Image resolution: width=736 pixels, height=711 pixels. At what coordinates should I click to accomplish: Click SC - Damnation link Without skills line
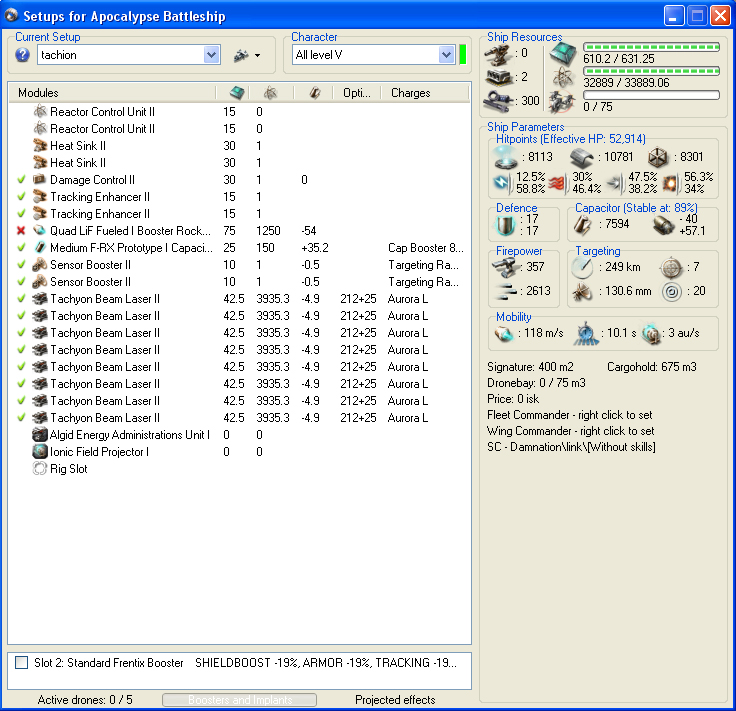(x=571, y=447)
